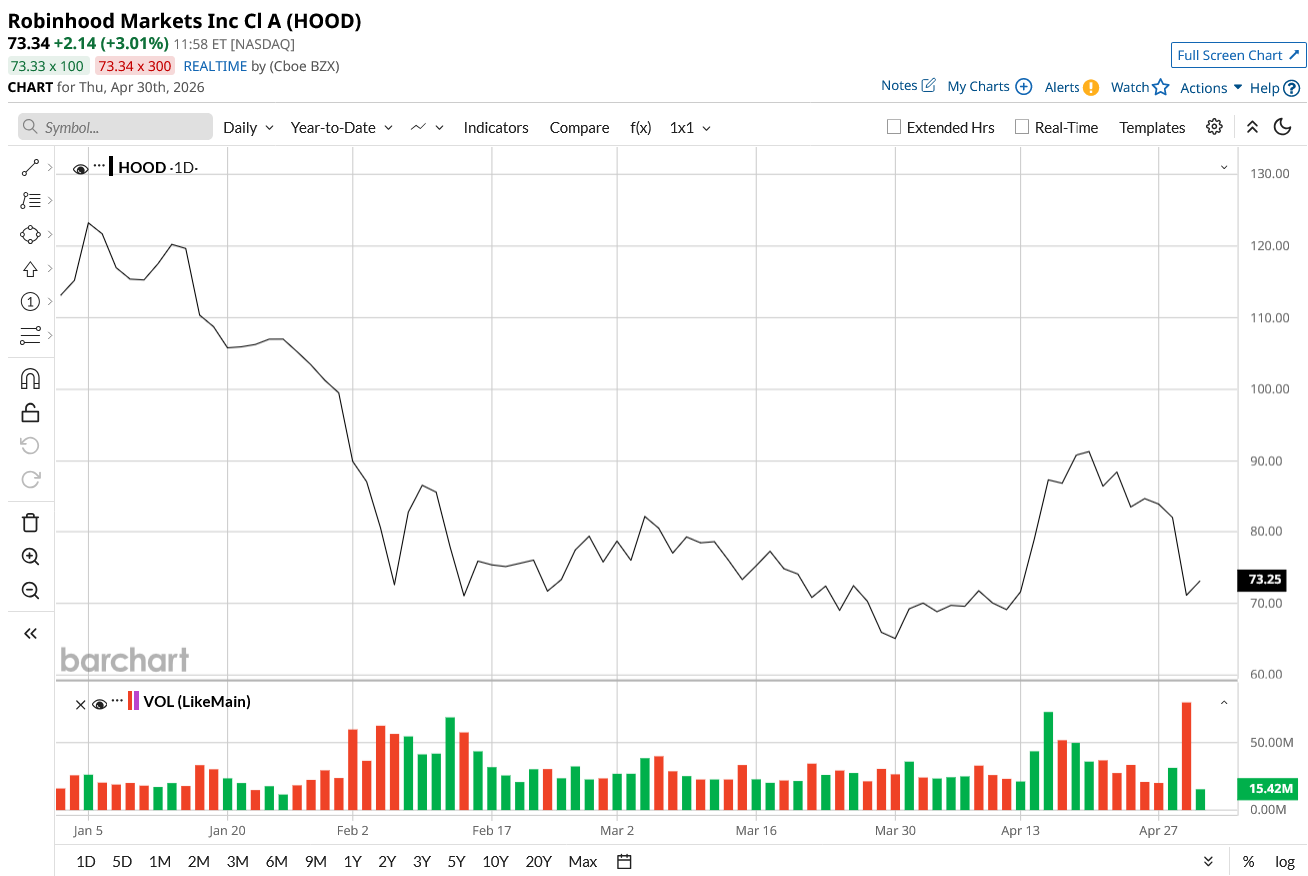Enable the Extended Hrs checkbox
Screen dimensions: 1308x876
pyautogui.click(x=894, y=127)
